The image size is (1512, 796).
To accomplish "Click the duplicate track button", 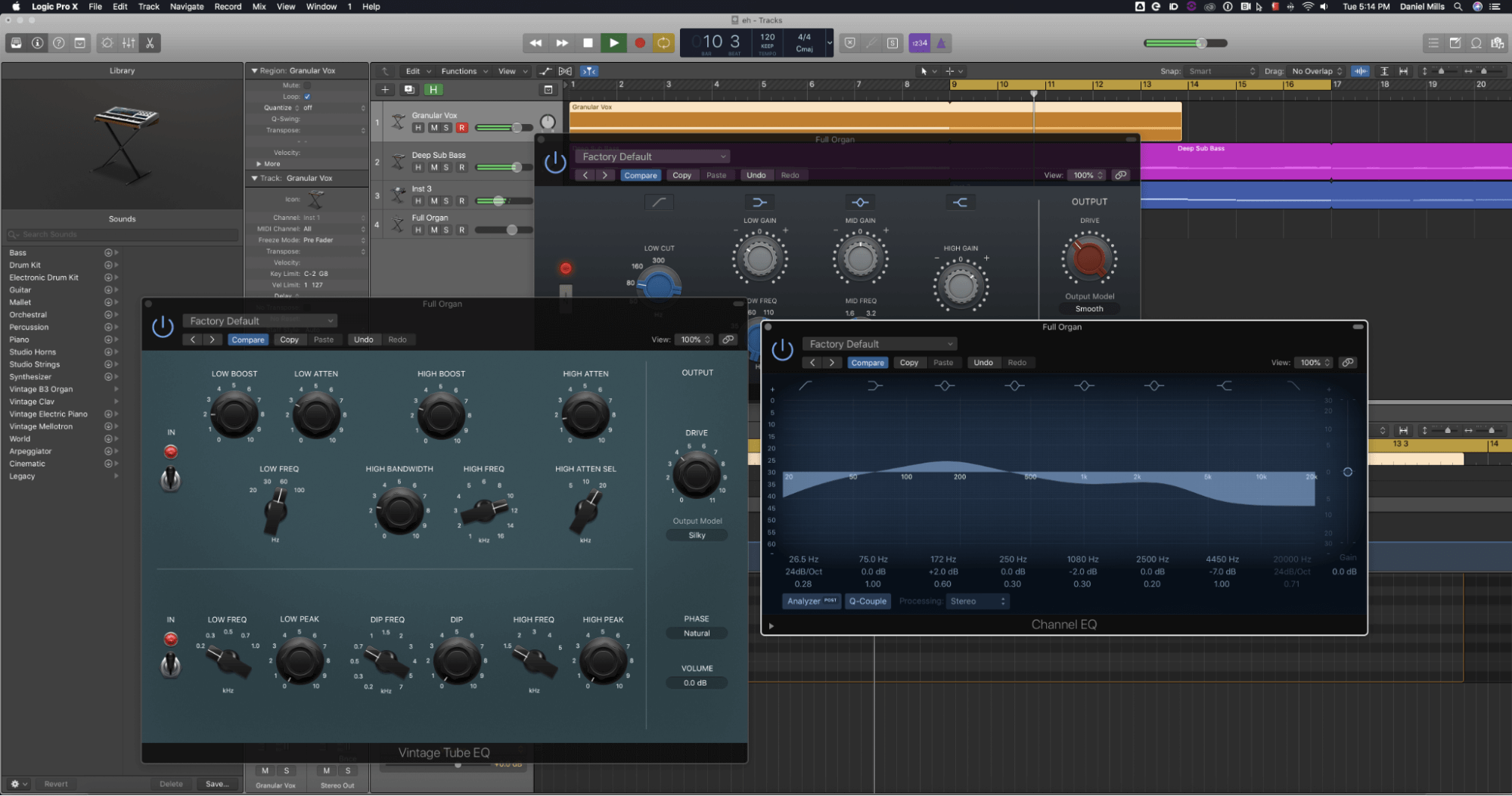I will tap(409, 89).
